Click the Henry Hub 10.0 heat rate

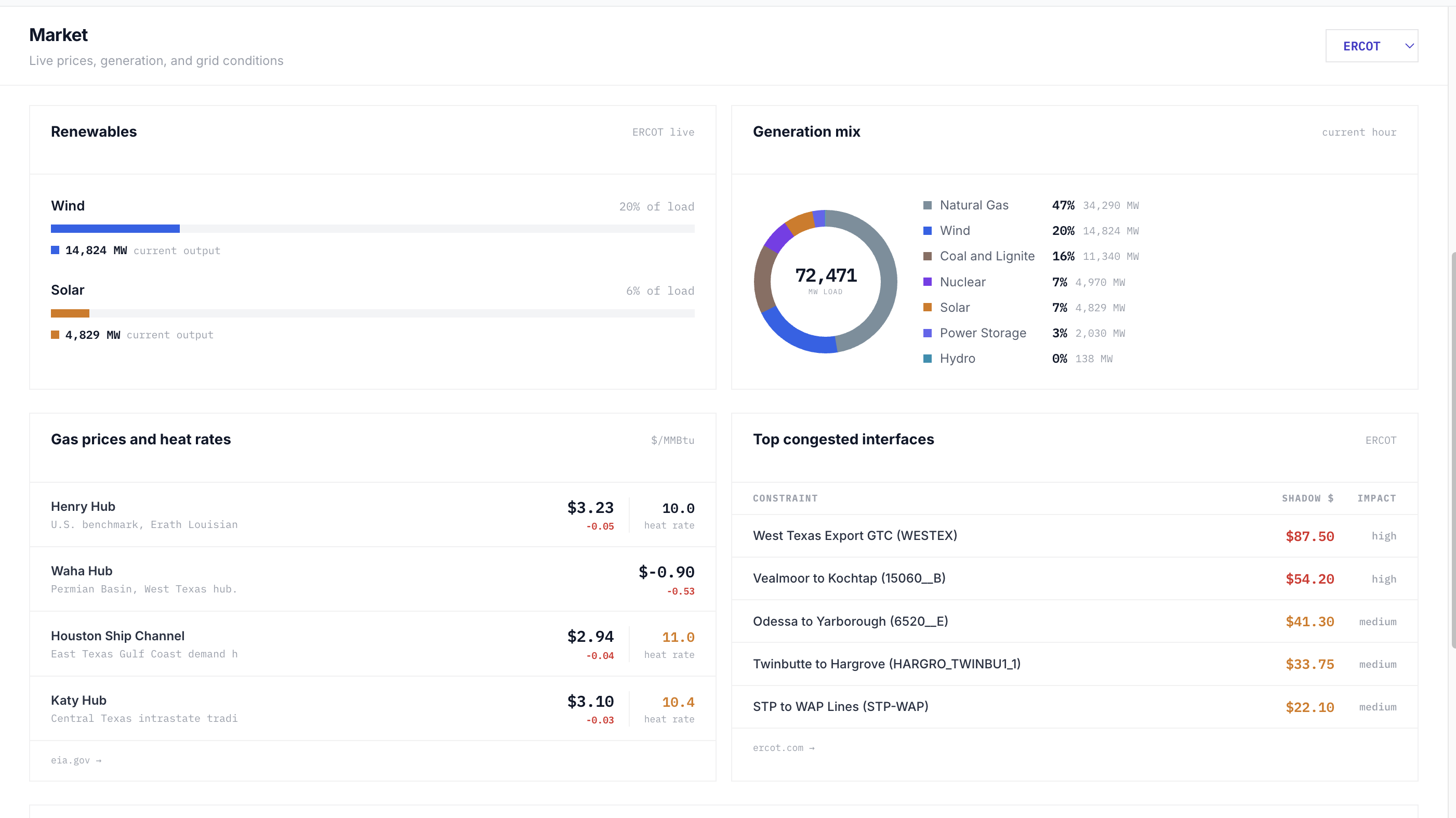click(678, 508)
